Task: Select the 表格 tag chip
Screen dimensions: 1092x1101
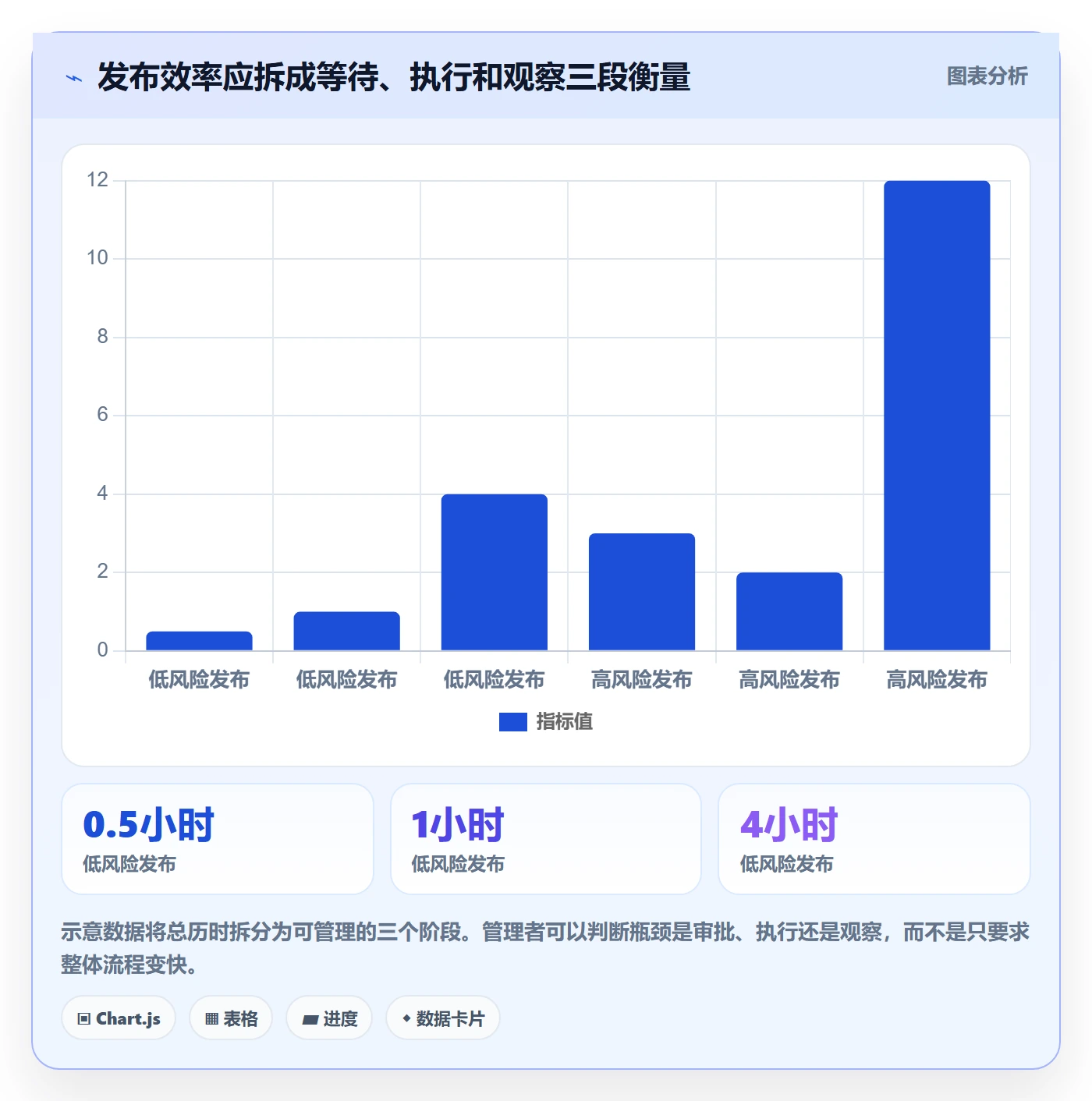Action: pyautogui.click(x=231, y=1018)
